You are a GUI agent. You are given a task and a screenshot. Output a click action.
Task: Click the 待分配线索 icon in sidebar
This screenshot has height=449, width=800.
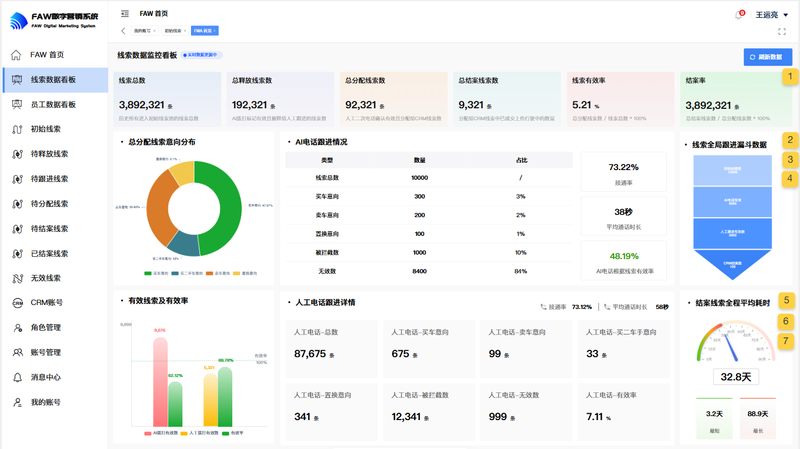pos(17,204)
